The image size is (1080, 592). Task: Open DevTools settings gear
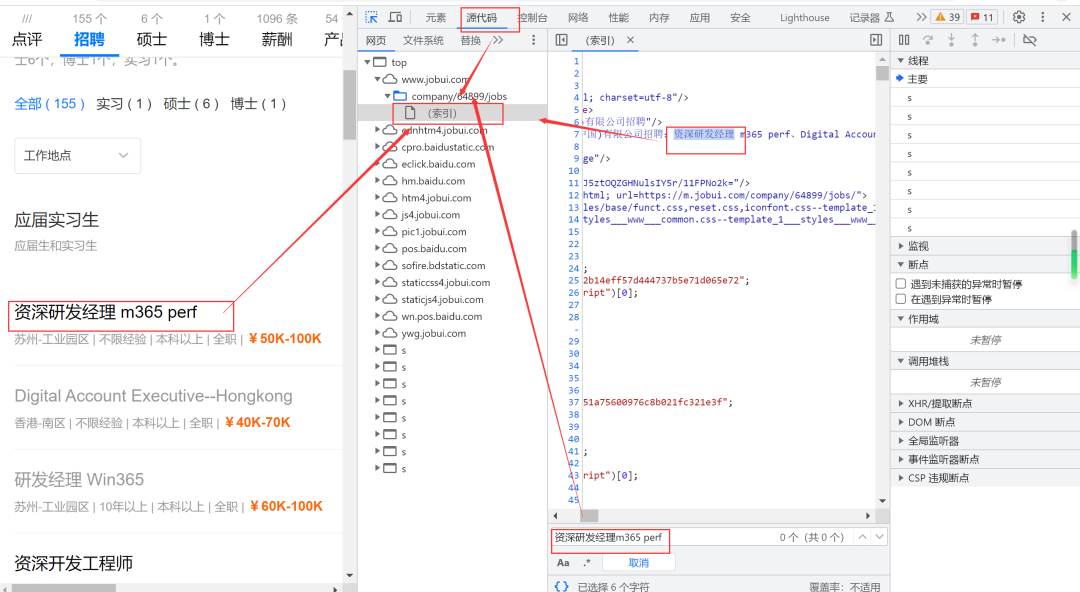click(1019, 17)
